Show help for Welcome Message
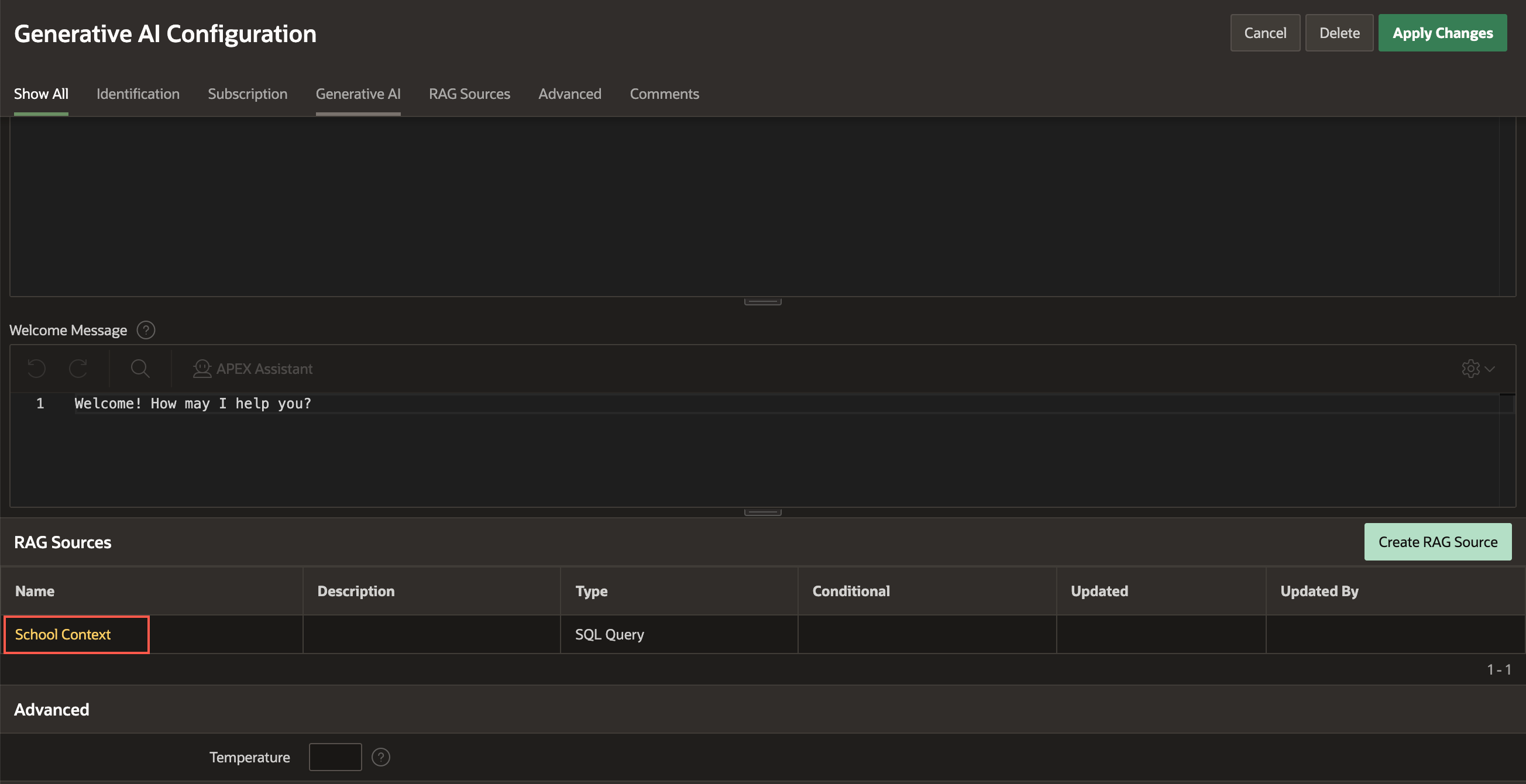The image size is (1526, 784). (146, 330)
